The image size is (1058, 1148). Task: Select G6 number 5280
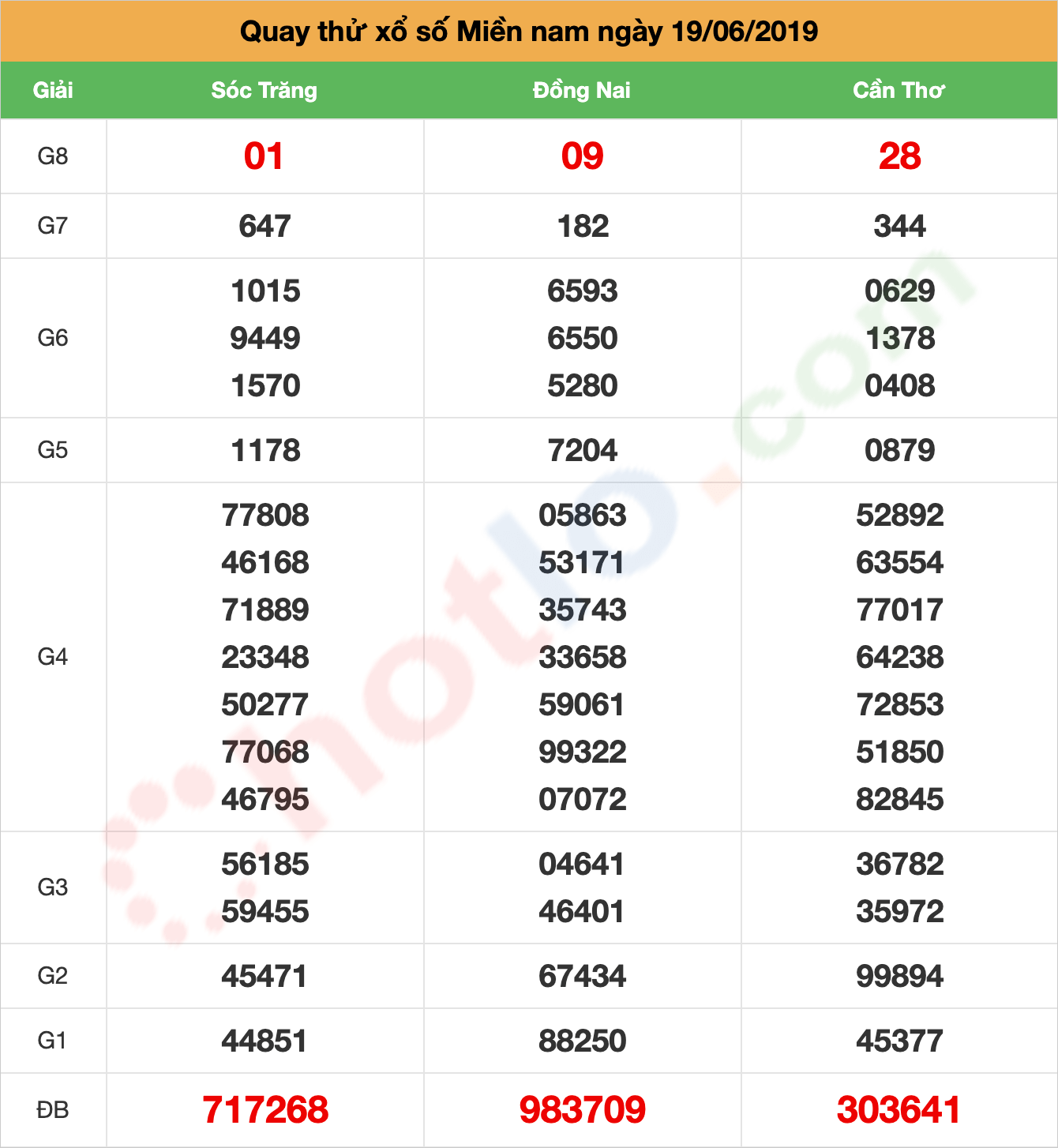[x=583, y=386]
